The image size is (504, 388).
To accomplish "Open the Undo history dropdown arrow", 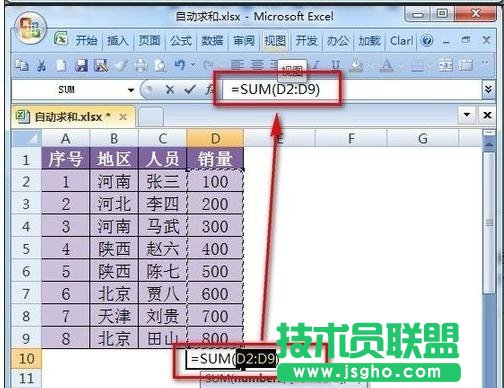I will tap(193, 64).
